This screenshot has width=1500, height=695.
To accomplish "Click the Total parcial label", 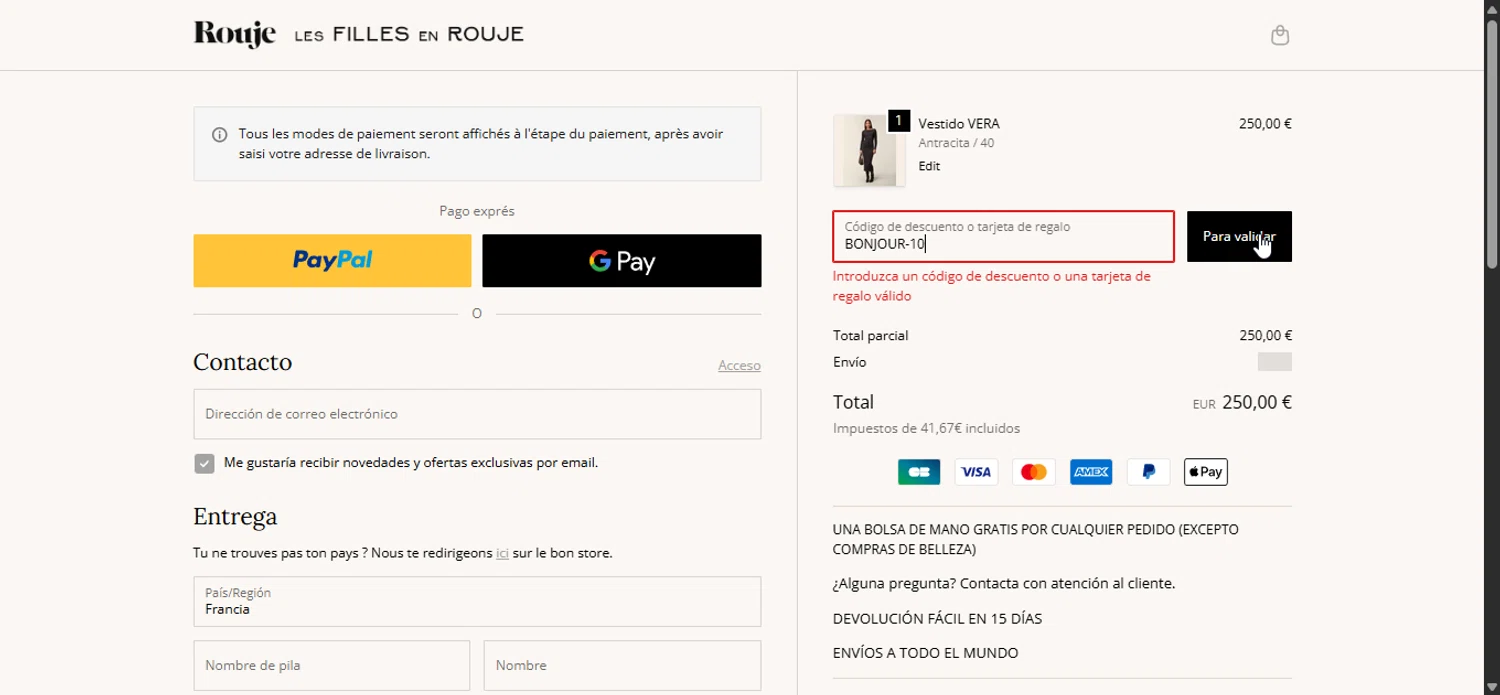I will 870,336.
